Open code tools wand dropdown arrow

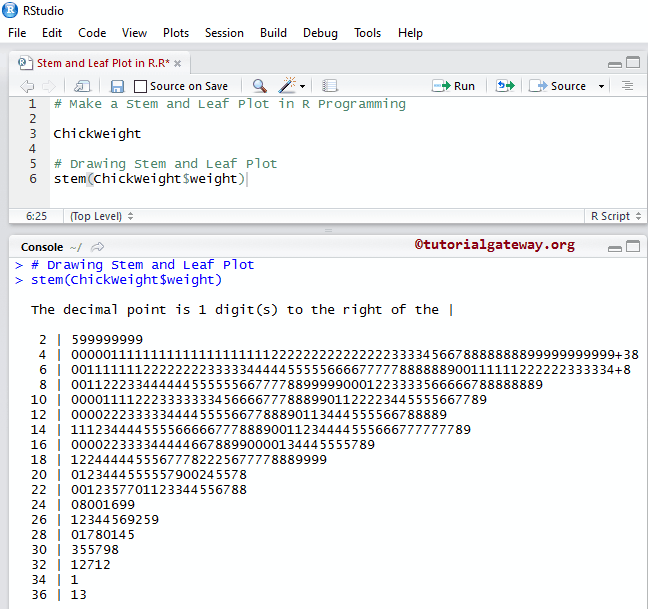pos(303,86)
